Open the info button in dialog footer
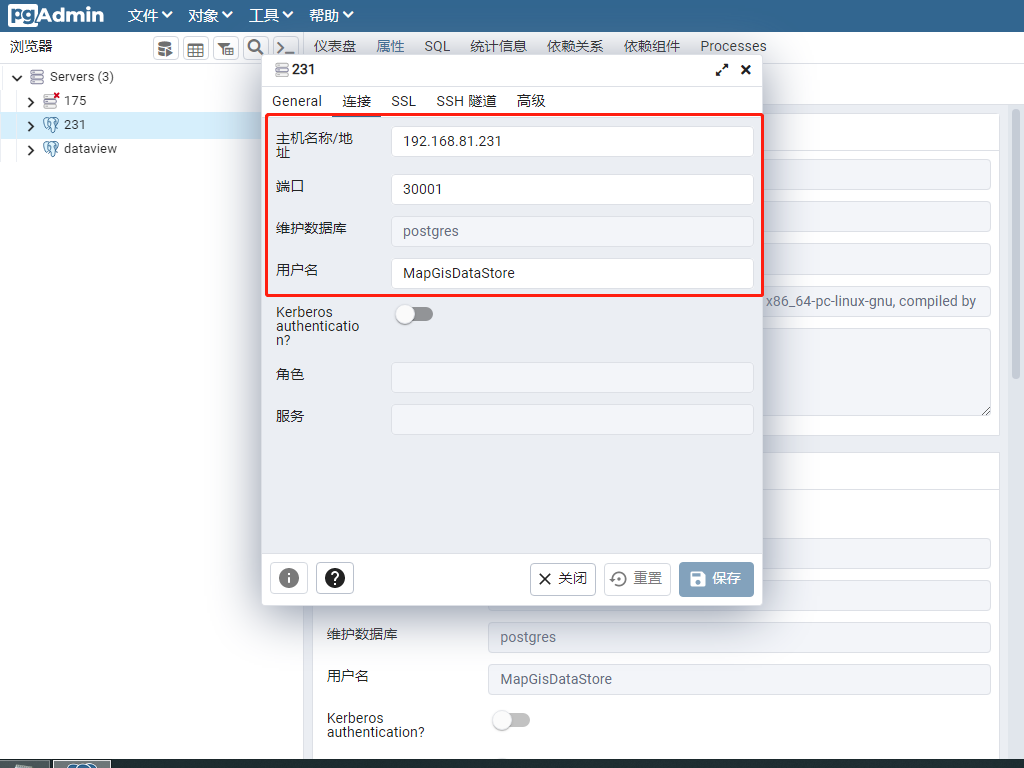This screenshot has height=768, width=1024. pos(289,578)
